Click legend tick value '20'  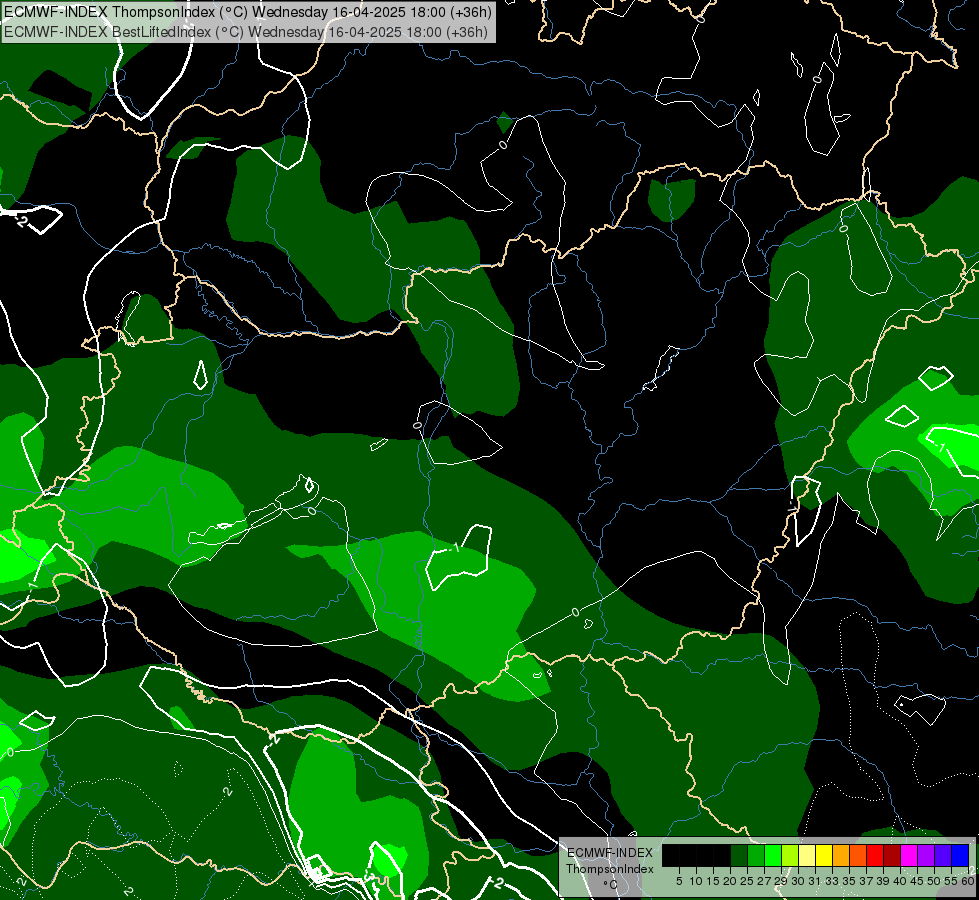730,881
